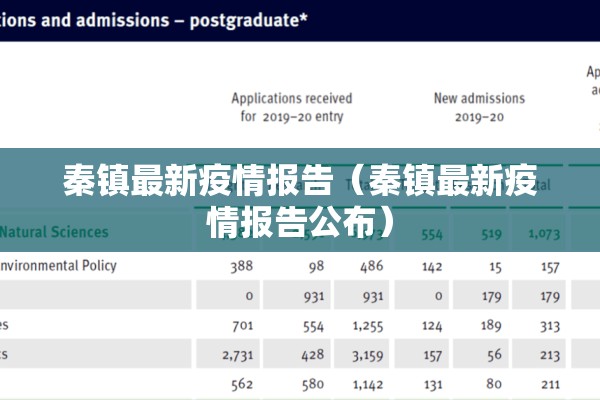Select the cell showing 56
This screenshot has height=400, width=600.
point(494,355)
